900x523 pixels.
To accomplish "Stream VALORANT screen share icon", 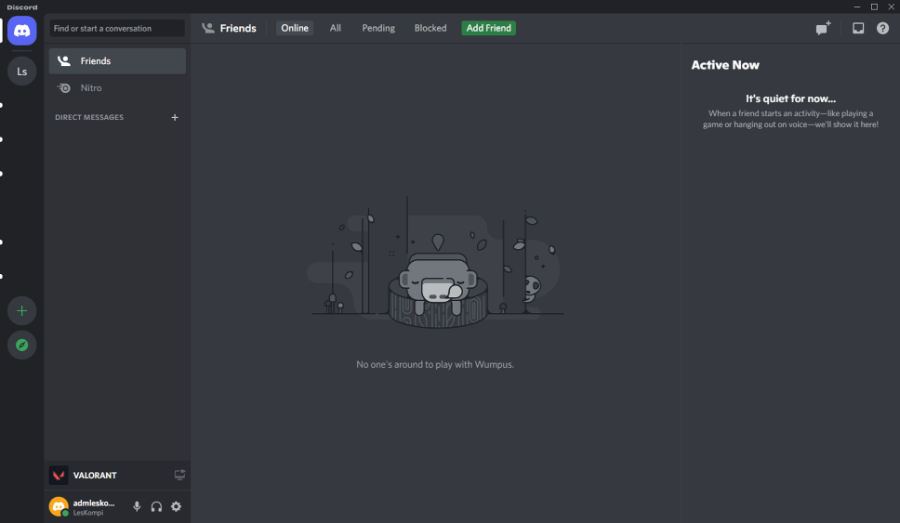I will click(x=180, y=475).
